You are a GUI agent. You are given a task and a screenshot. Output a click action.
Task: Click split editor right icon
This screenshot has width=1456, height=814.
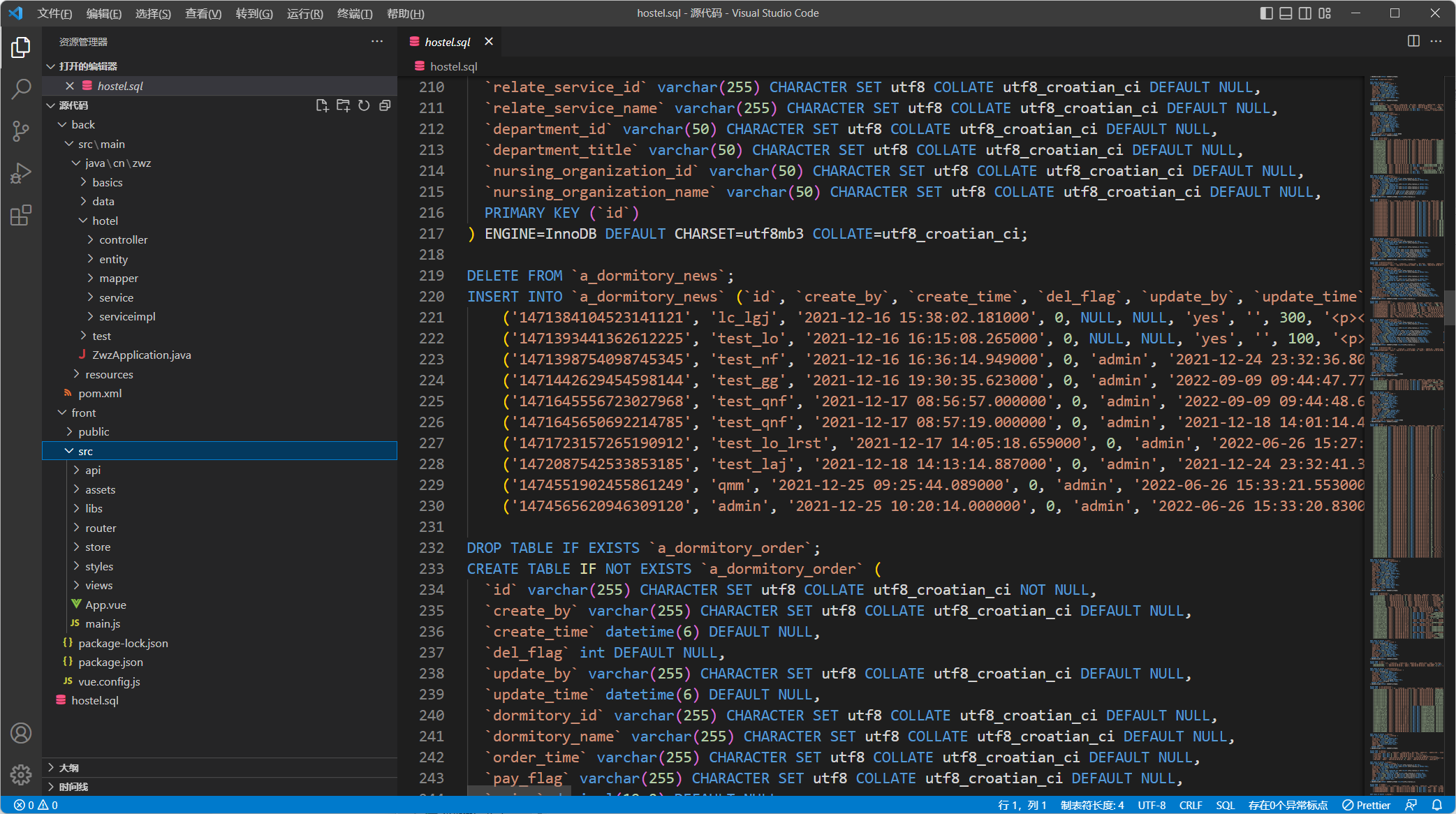pos(1413,41)
